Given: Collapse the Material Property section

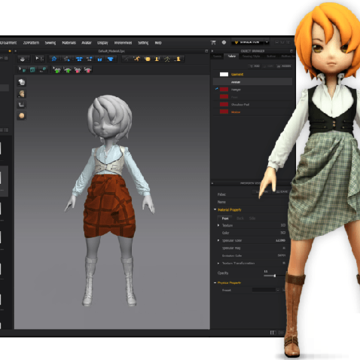Looking at the screenshot, I should [215, 210].
